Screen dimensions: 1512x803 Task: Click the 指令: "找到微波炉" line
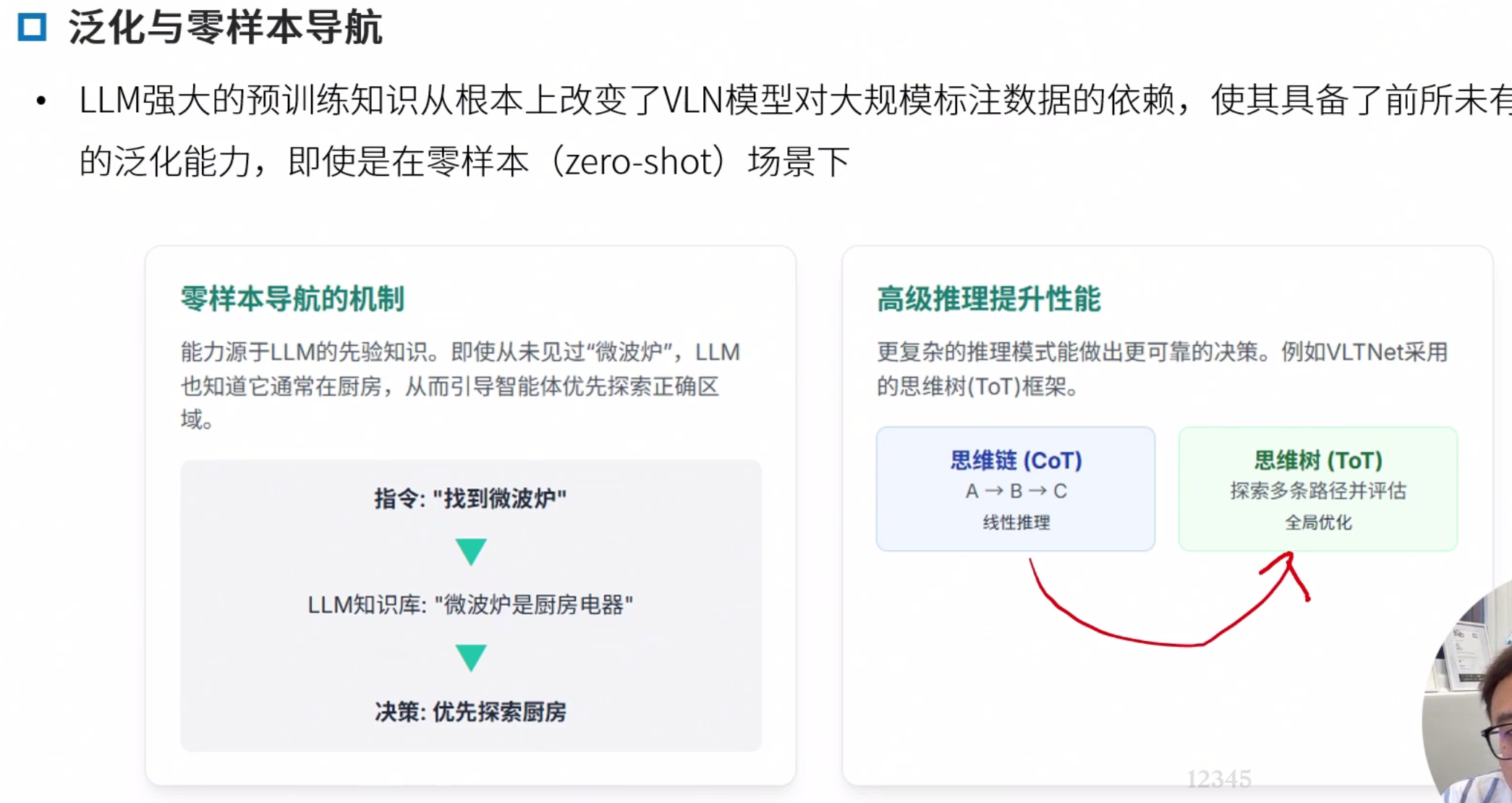[470, 498]
